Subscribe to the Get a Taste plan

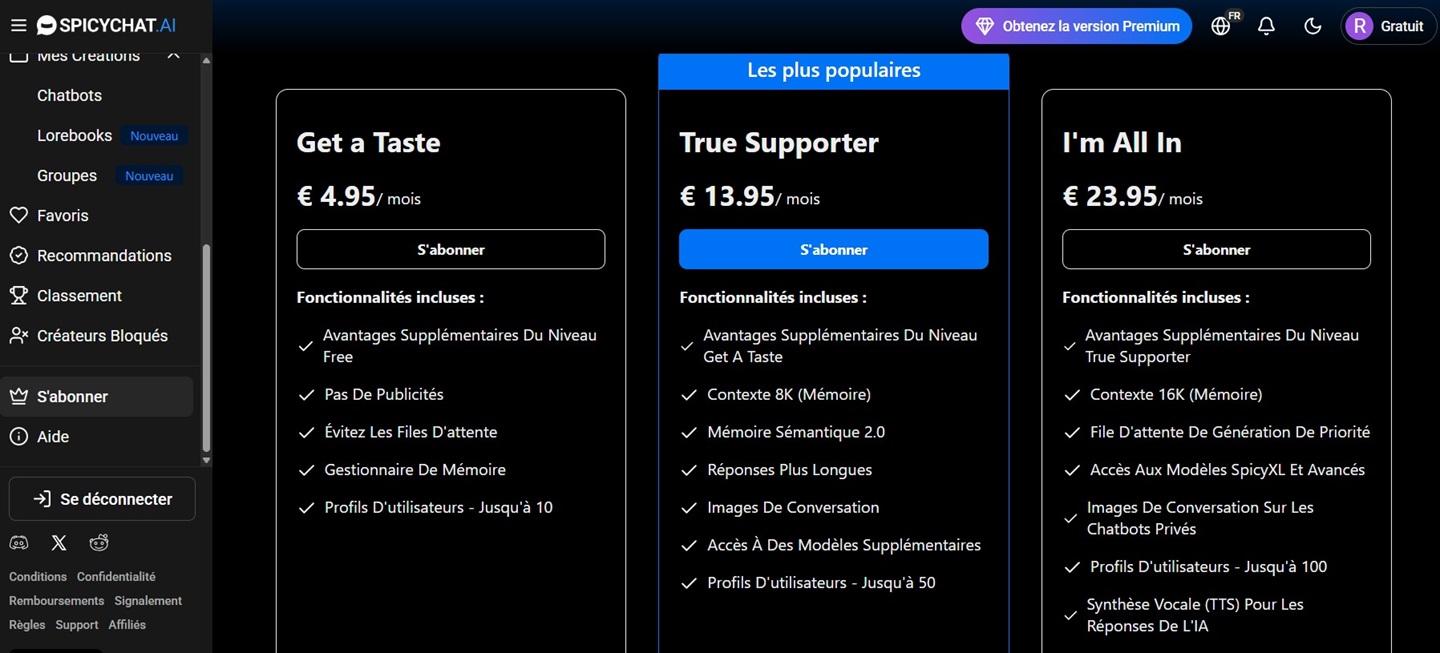pyautogui.click(x=450, y=250)
